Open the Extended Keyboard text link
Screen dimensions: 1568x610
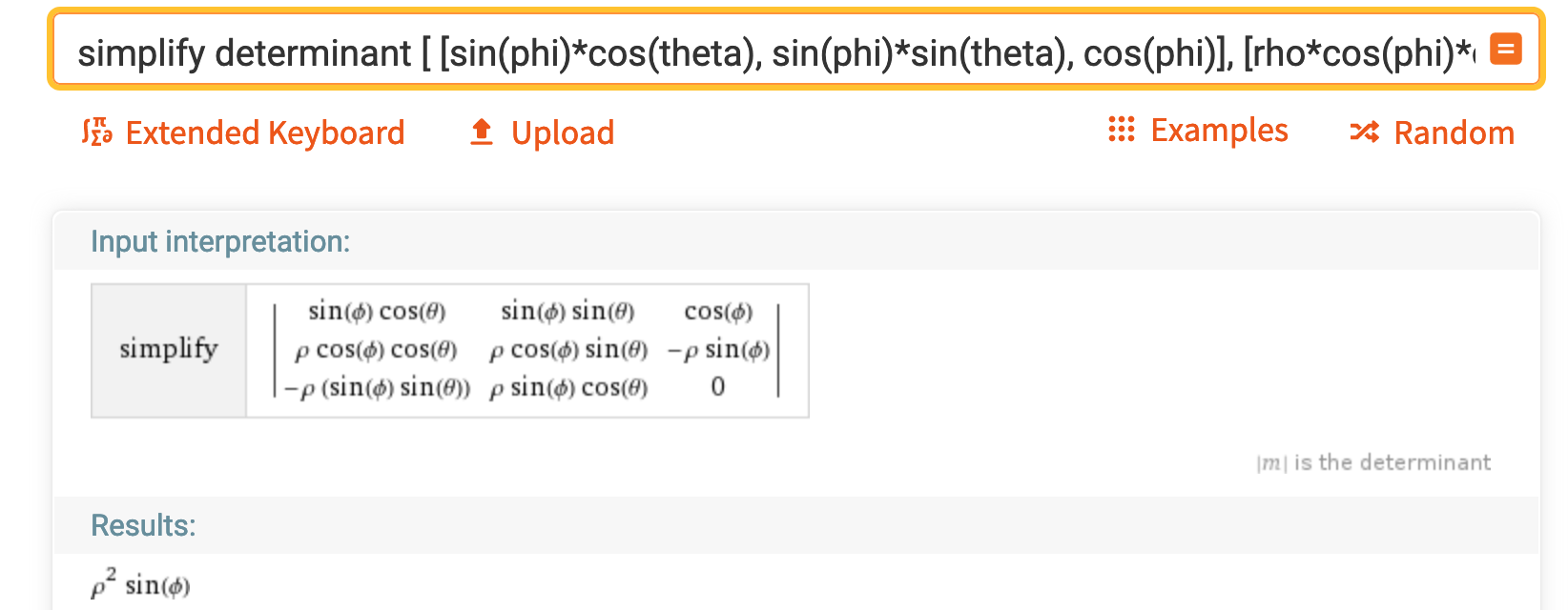click(264, 132)
